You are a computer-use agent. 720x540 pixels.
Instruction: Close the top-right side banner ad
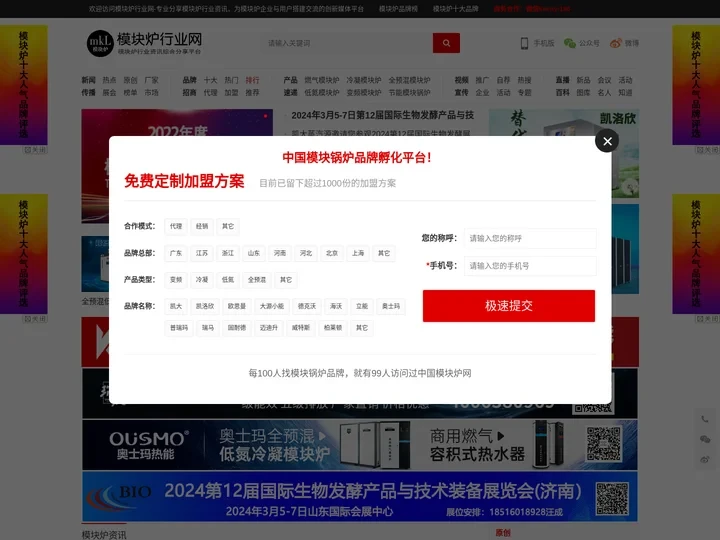pos(707,150)
